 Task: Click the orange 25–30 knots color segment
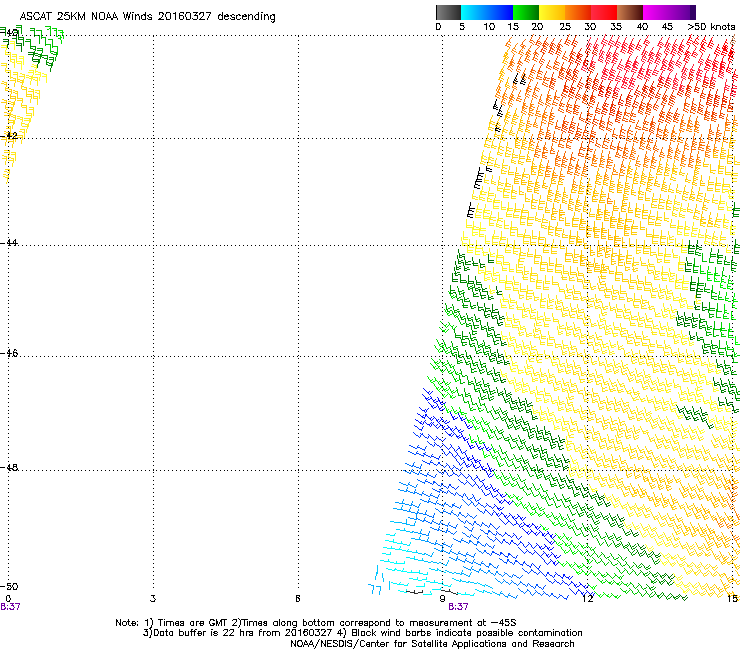coord(578,12)
